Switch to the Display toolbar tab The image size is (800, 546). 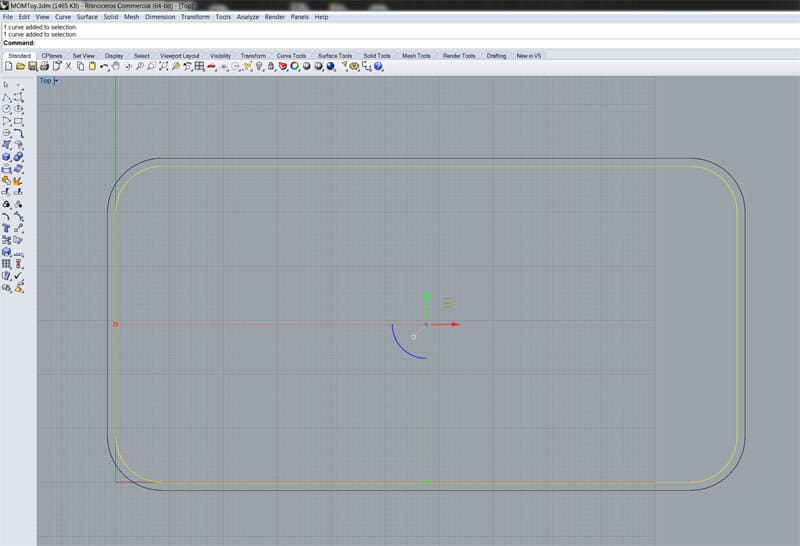(114, 56)
